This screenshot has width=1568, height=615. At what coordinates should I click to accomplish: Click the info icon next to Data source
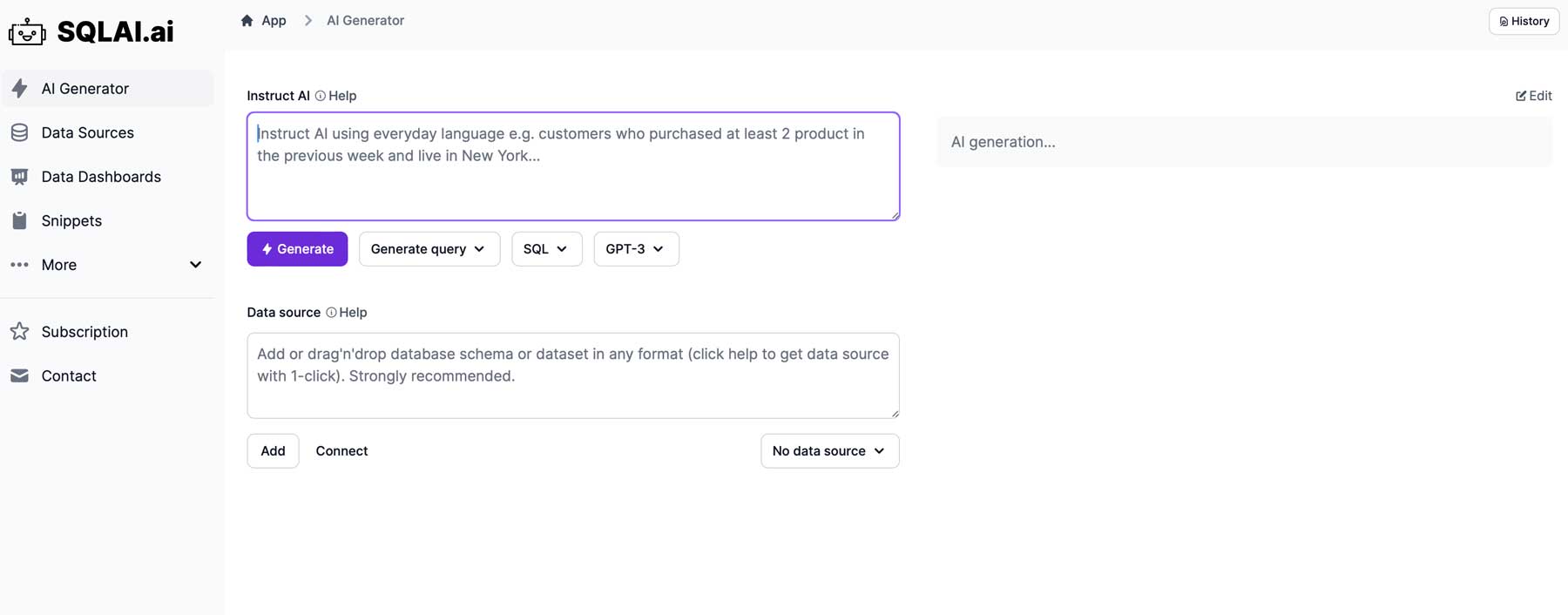pos(330,312)
